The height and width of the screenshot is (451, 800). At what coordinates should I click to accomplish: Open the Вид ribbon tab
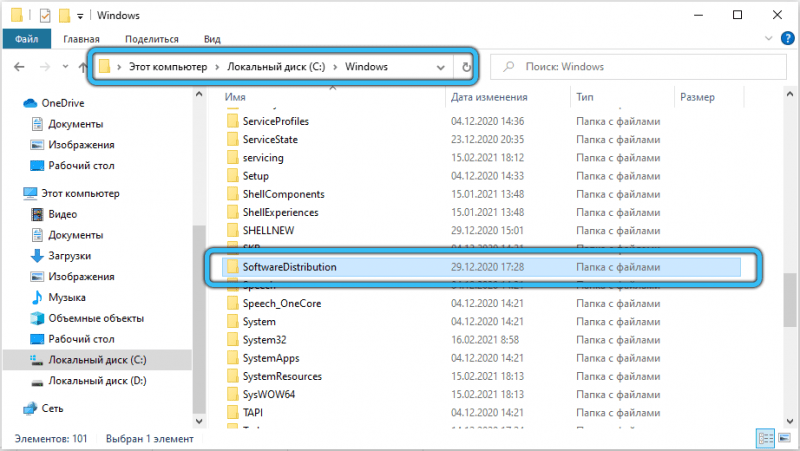tap(212, 39)
